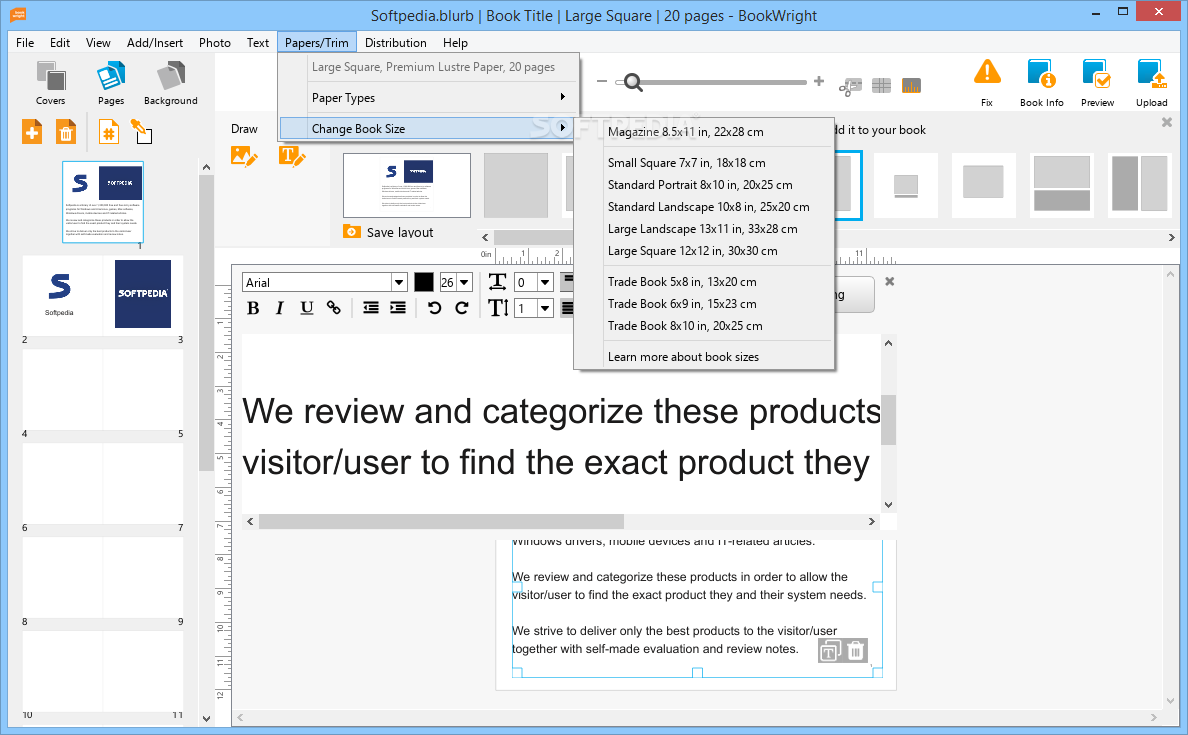
Task: Zoom out with the minus button
Action: pyautogui.click(x=602, y=81)
